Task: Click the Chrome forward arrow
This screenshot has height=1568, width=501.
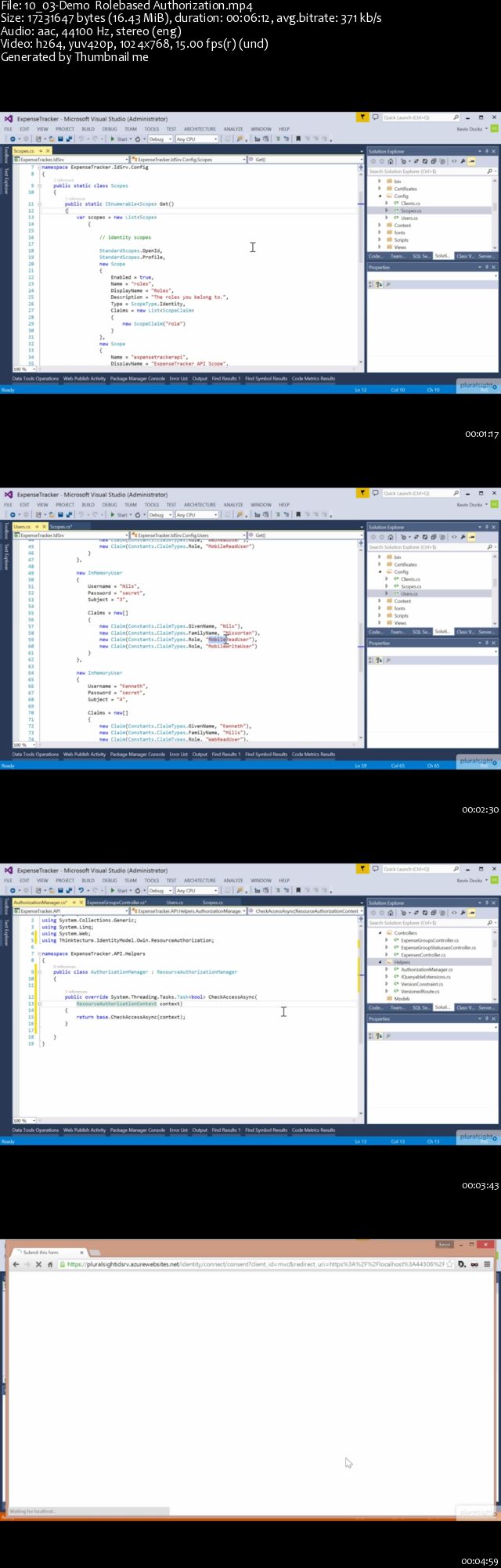Action: [x=27, y=1264]
